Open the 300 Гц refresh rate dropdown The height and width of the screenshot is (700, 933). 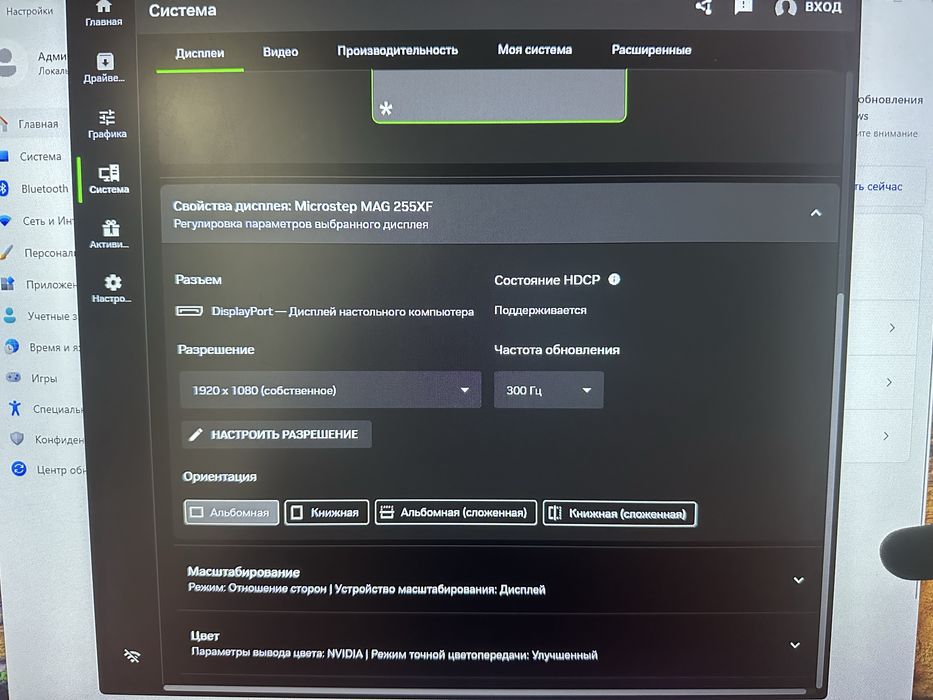click(x=549, y=390)
